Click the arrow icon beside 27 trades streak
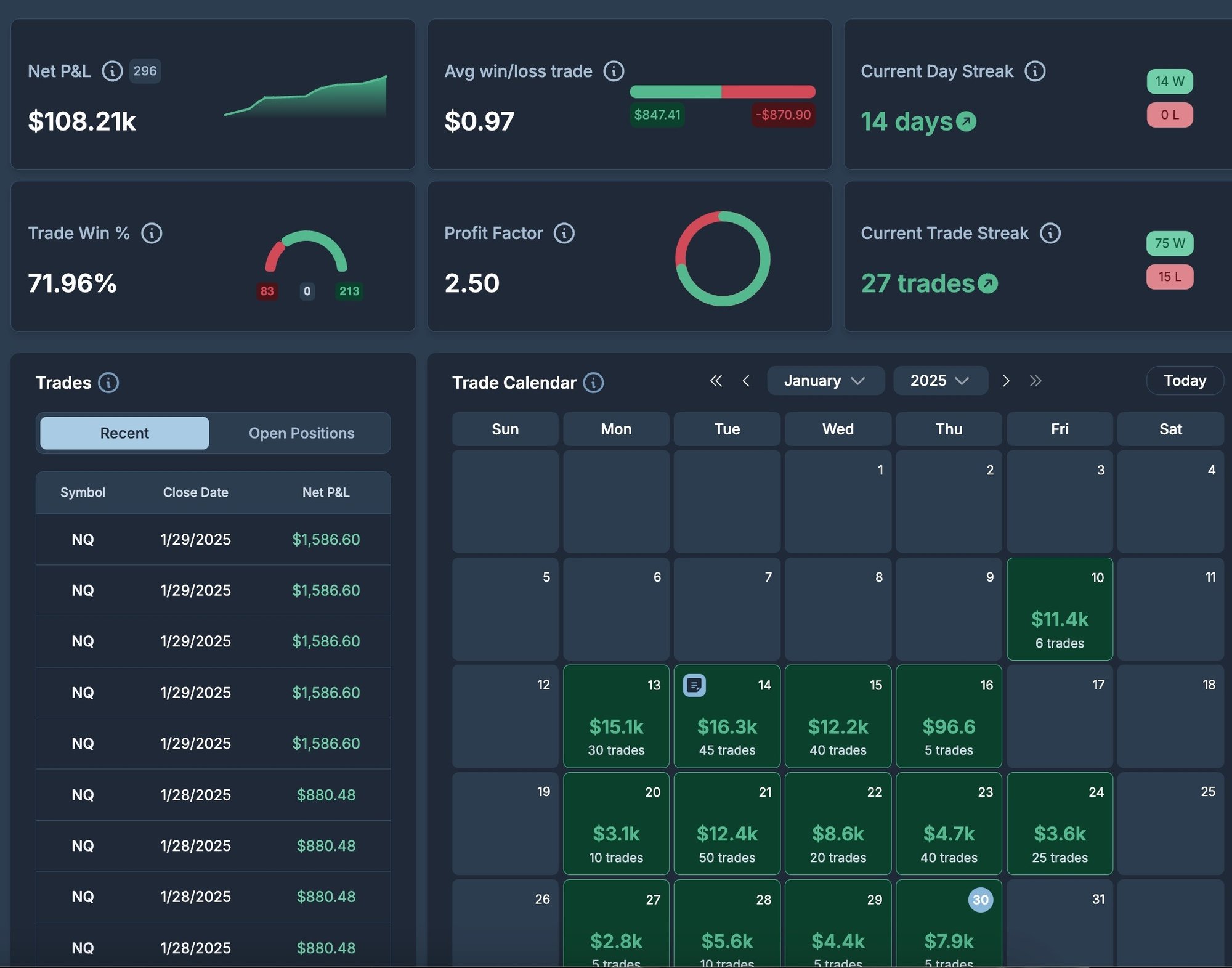The height and width of the screenshot is (968, 1232). point(988,283)
